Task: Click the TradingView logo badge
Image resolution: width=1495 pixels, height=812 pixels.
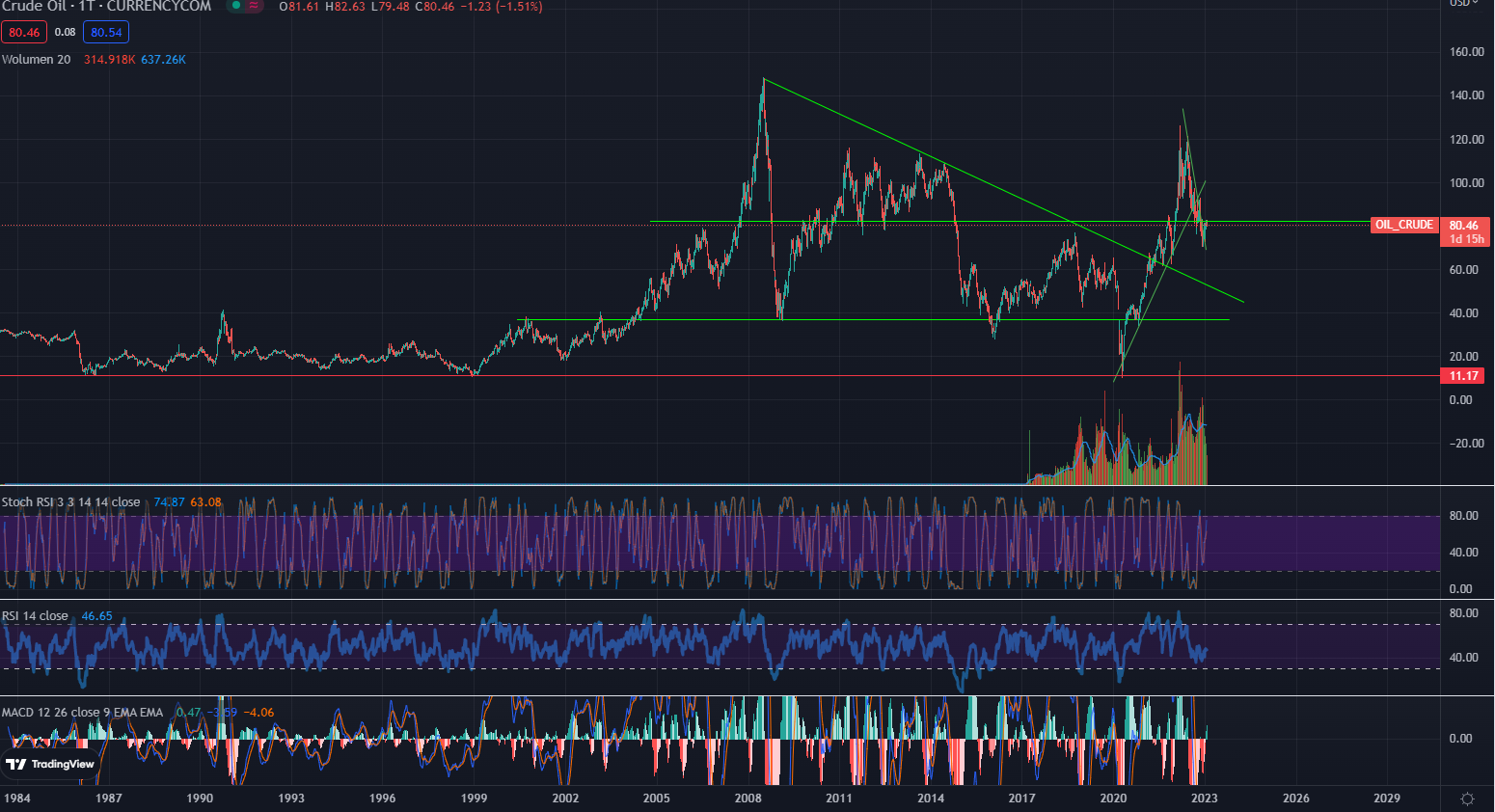Action: 50,764
